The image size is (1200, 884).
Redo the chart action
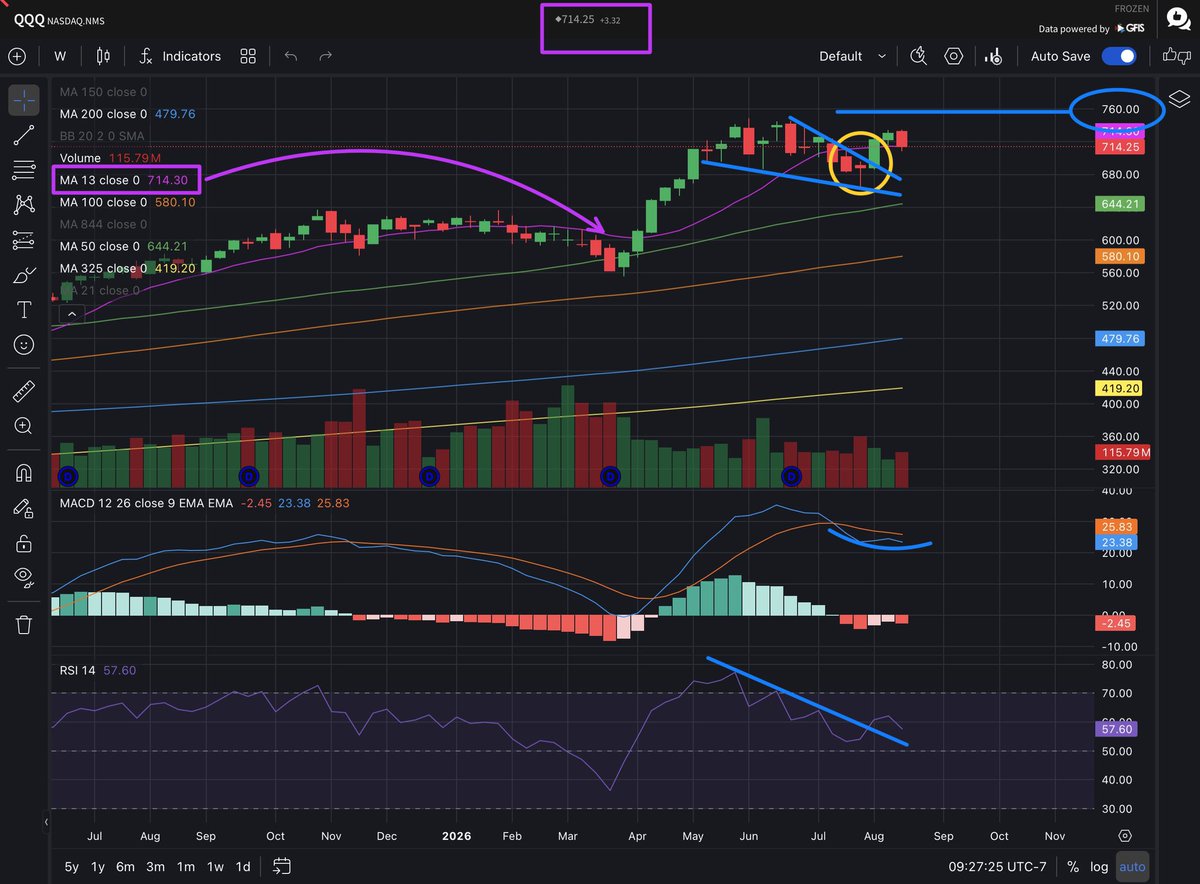pyautogui.click(x=325, y=56)
